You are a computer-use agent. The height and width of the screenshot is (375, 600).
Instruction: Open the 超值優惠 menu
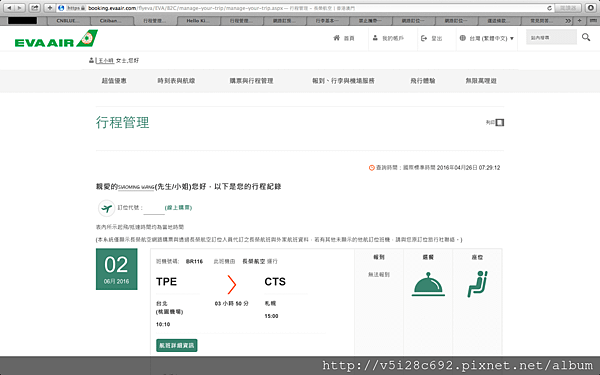[114, 81]
